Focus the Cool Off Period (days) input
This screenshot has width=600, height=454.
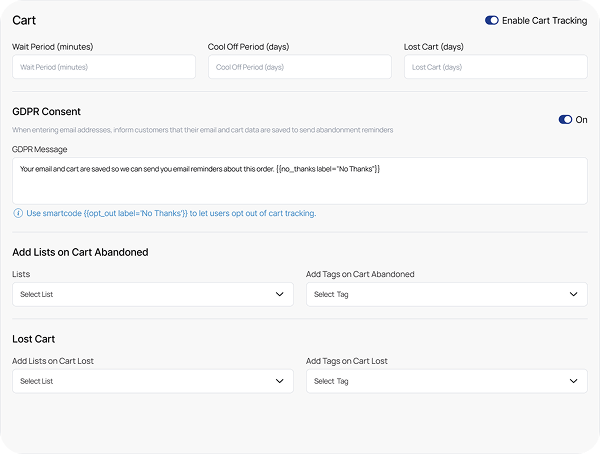coord(300,67)
